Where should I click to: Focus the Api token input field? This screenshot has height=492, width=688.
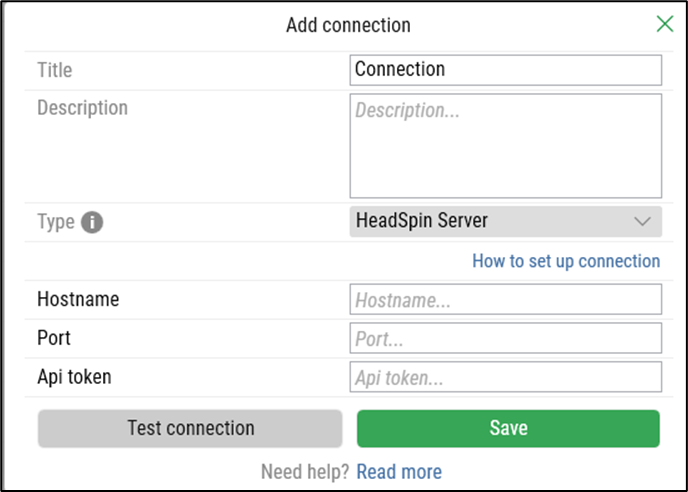[x=505, y=377]
